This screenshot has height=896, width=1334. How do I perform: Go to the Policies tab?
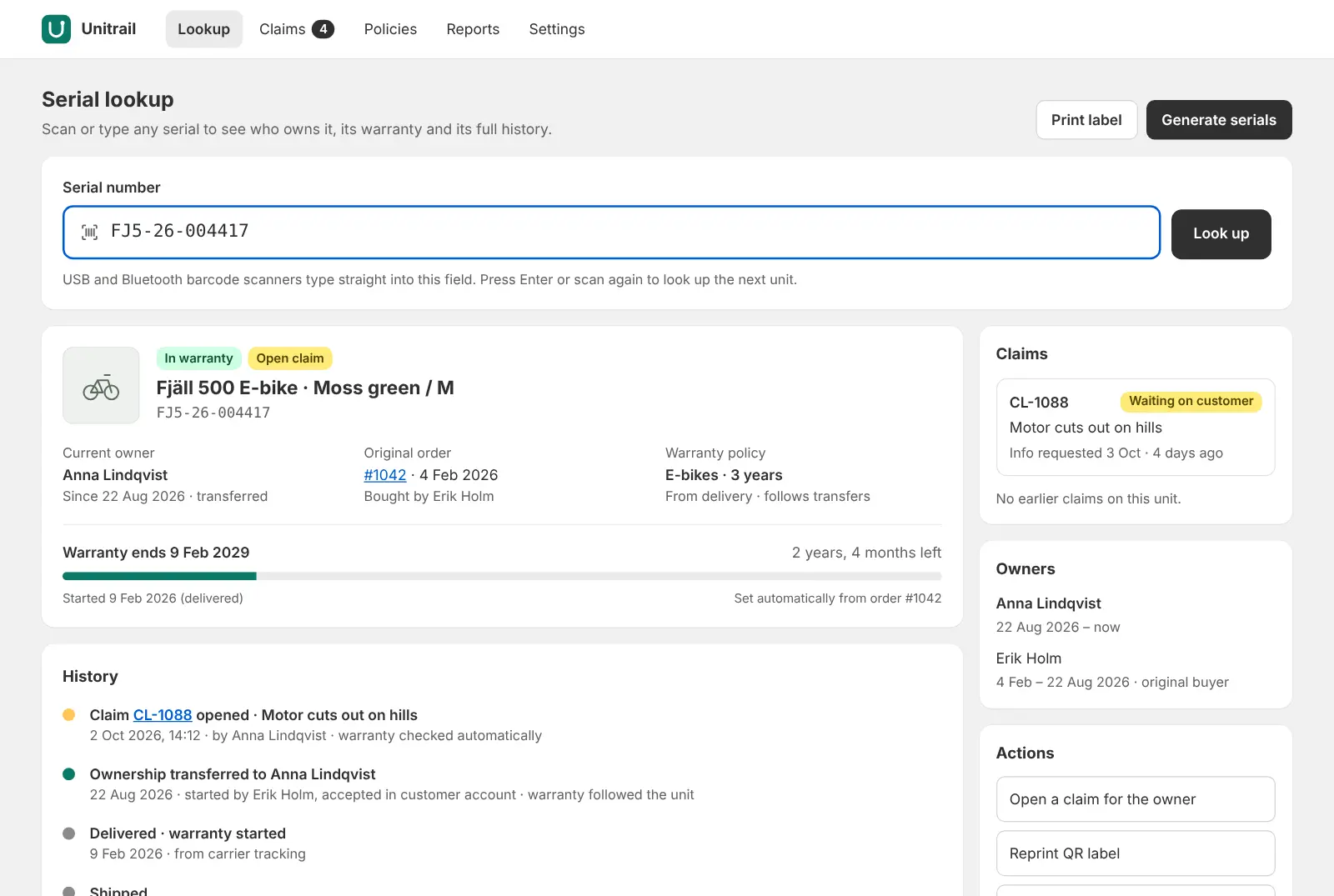pos(390,29)
